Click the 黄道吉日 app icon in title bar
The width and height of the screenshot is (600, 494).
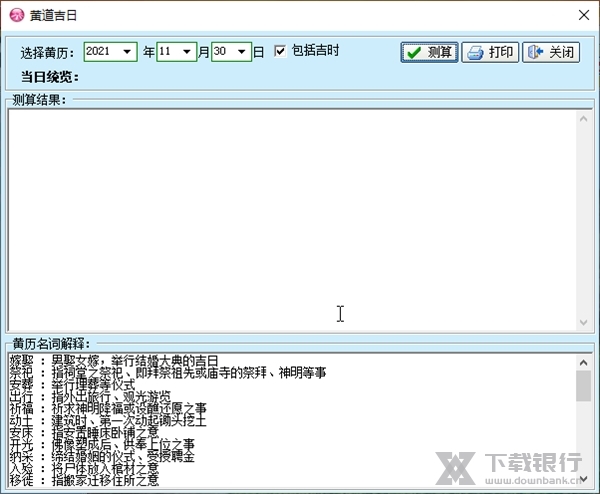pos(15,14)
